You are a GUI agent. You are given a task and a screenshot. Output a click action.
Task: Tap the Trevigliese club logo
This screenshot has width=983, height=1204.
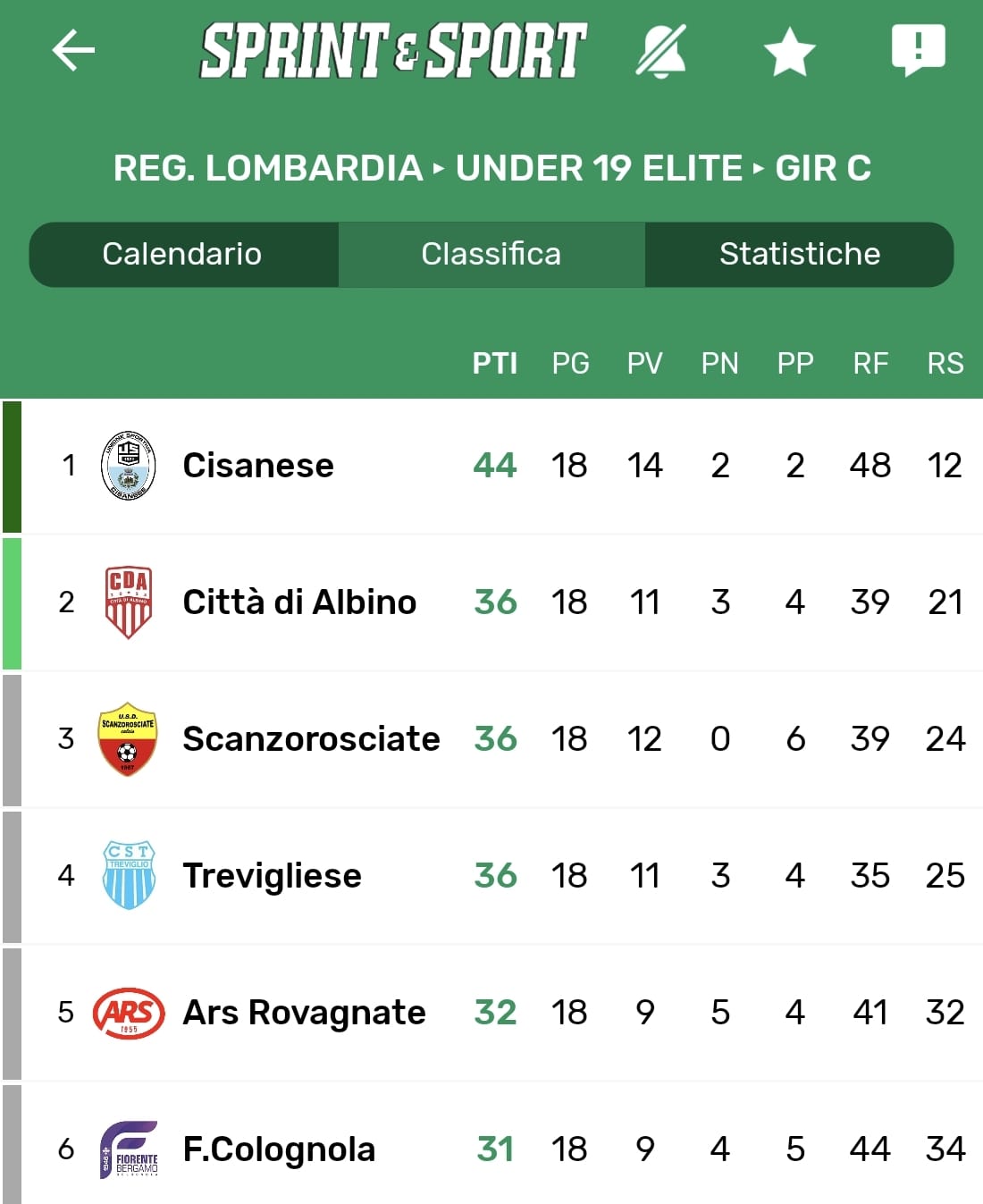point(129,875)
